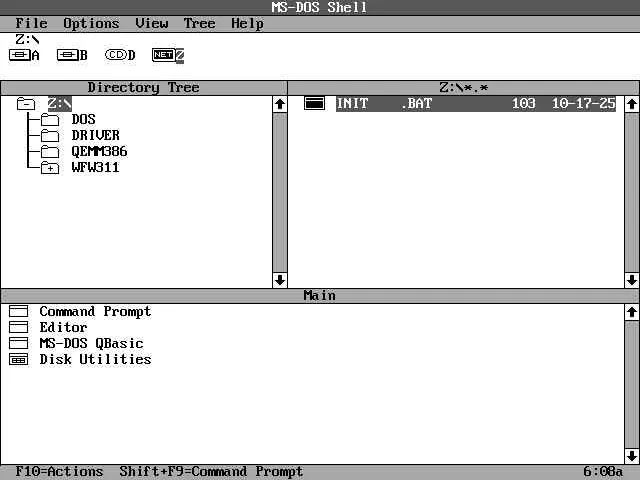Screen dimensions: 640x480
Task: Open the File menu
Action: tap(31, 23)
